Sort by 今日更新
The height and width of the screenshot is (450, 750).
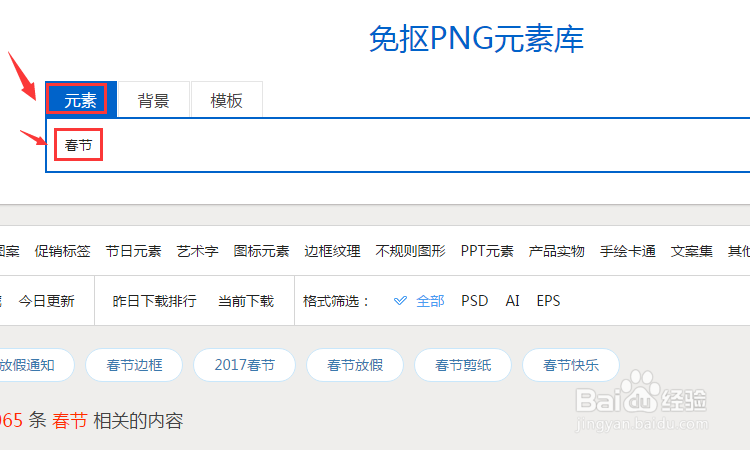(x=46, y=301)
